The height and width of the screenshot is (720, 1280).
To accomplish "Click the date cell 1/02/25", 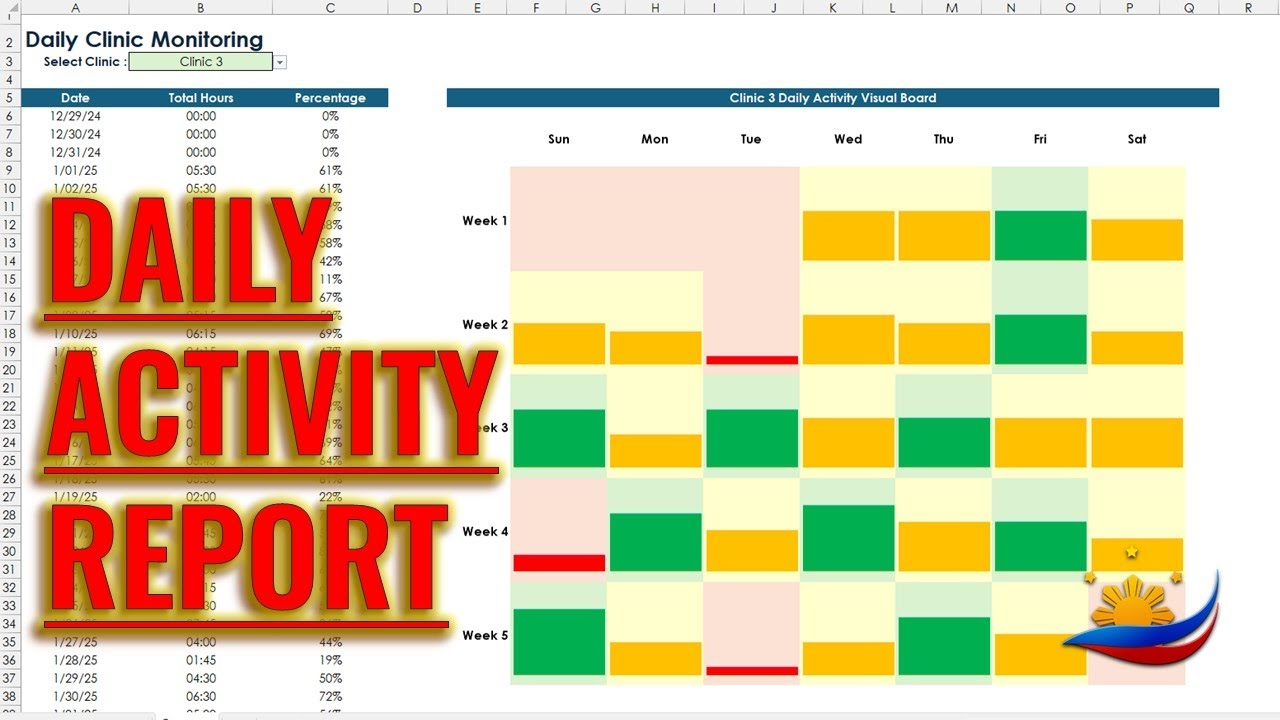I will coord(75,188).
